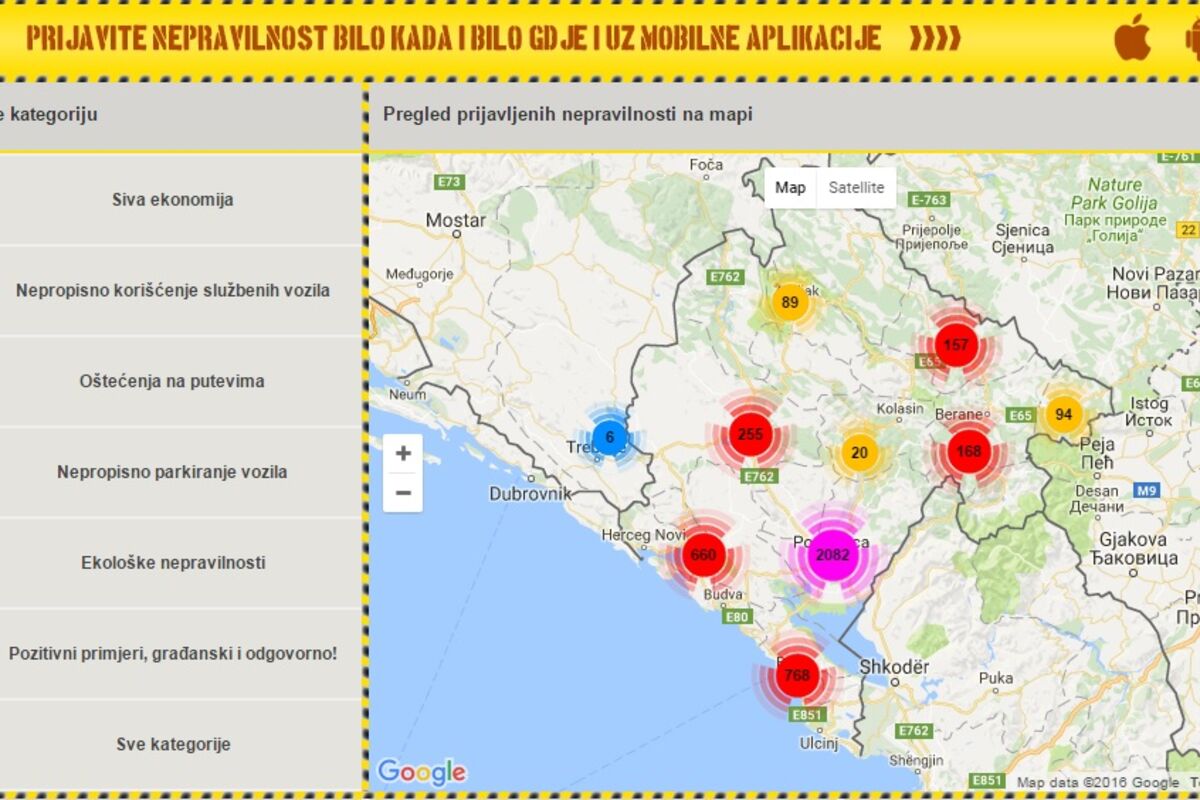Open the red 768 cluster marker

coord(796,675)
